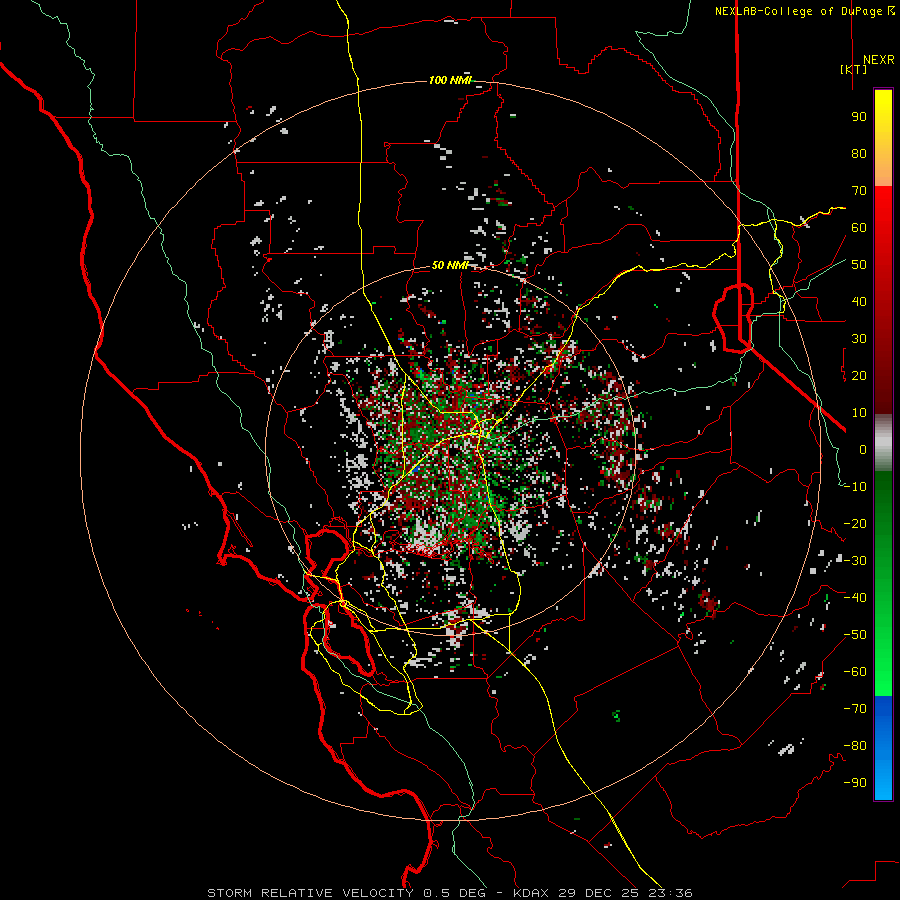Click the -50 legend value
The height and width of the screenshot is (900, 900).
(x=855, y=635)
